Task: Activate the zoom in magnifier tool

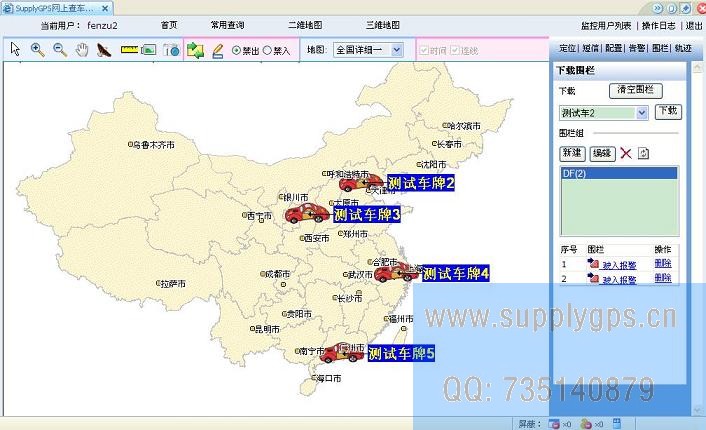Action: click(x=37, y=48)
